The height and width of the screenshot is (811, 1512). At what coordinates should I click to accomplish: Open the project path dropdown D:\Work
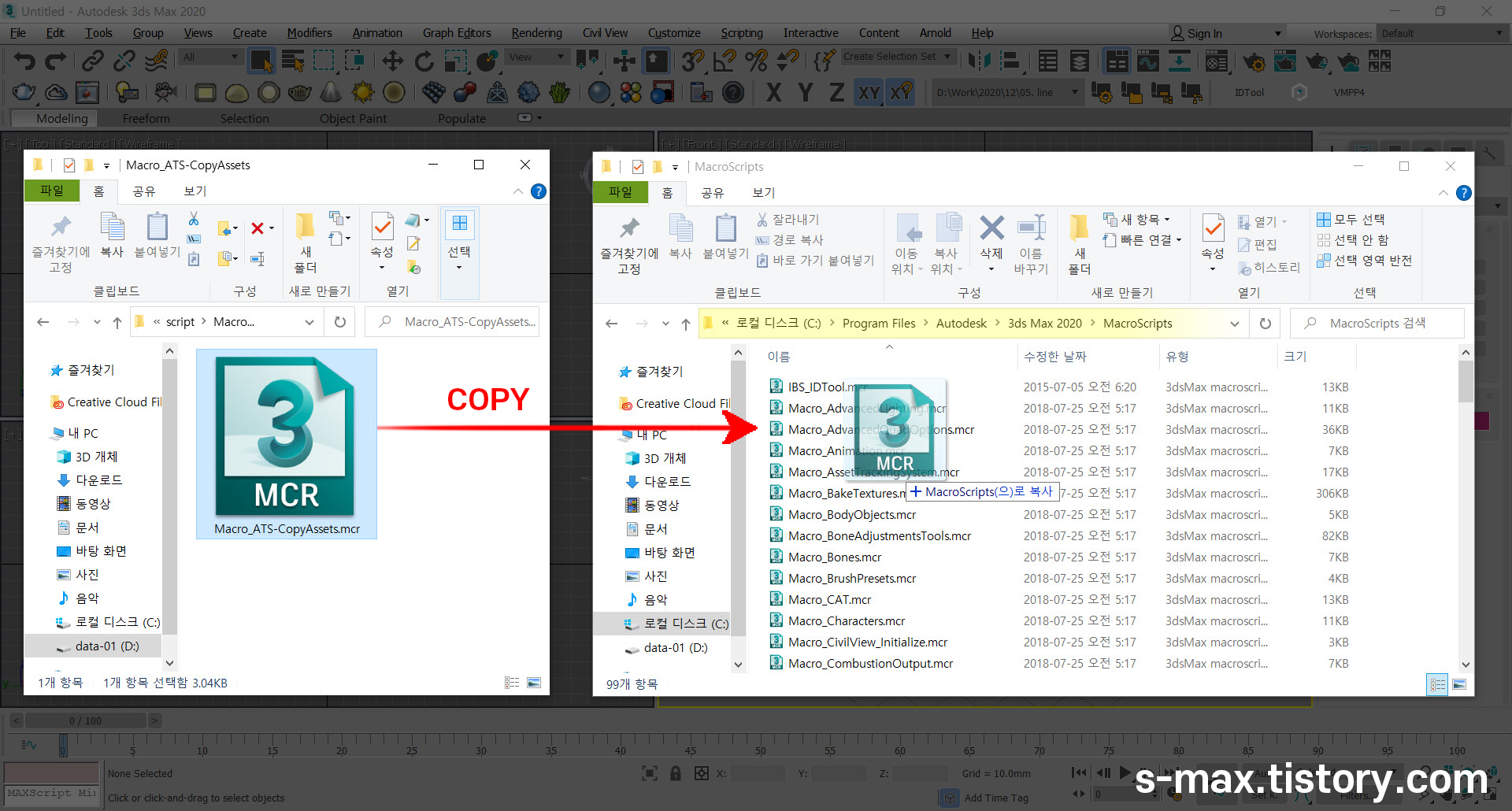click(1006, 92)
